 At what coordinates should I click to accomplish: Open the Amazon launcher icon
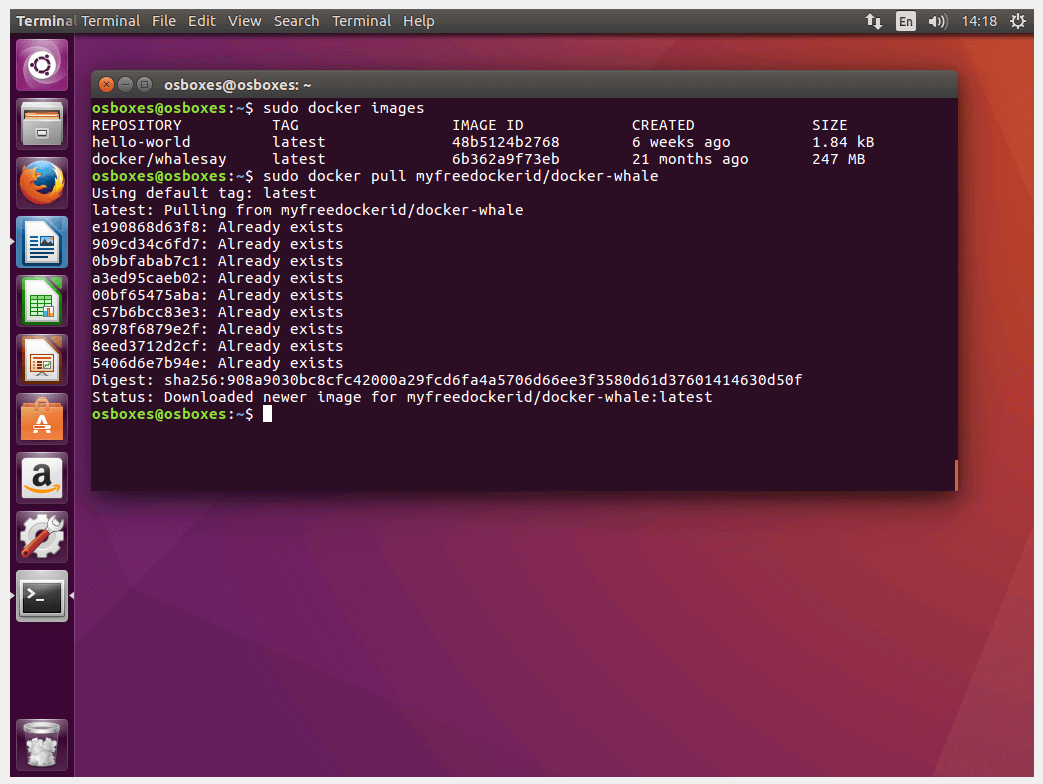click(x=42, y=478)
